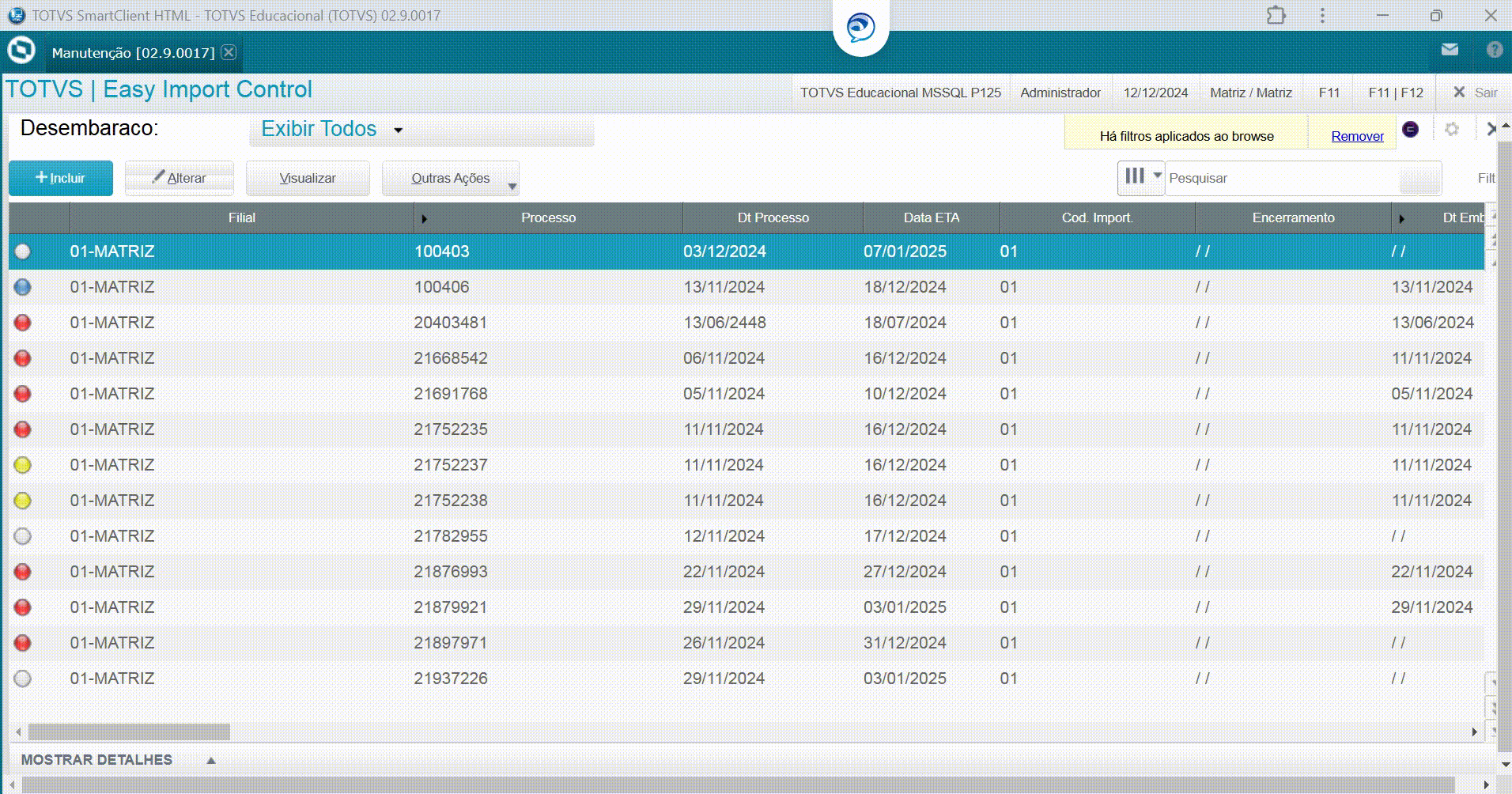Click the Alterar button
This screenshot has height=794, width=1512.
(180, 178)
